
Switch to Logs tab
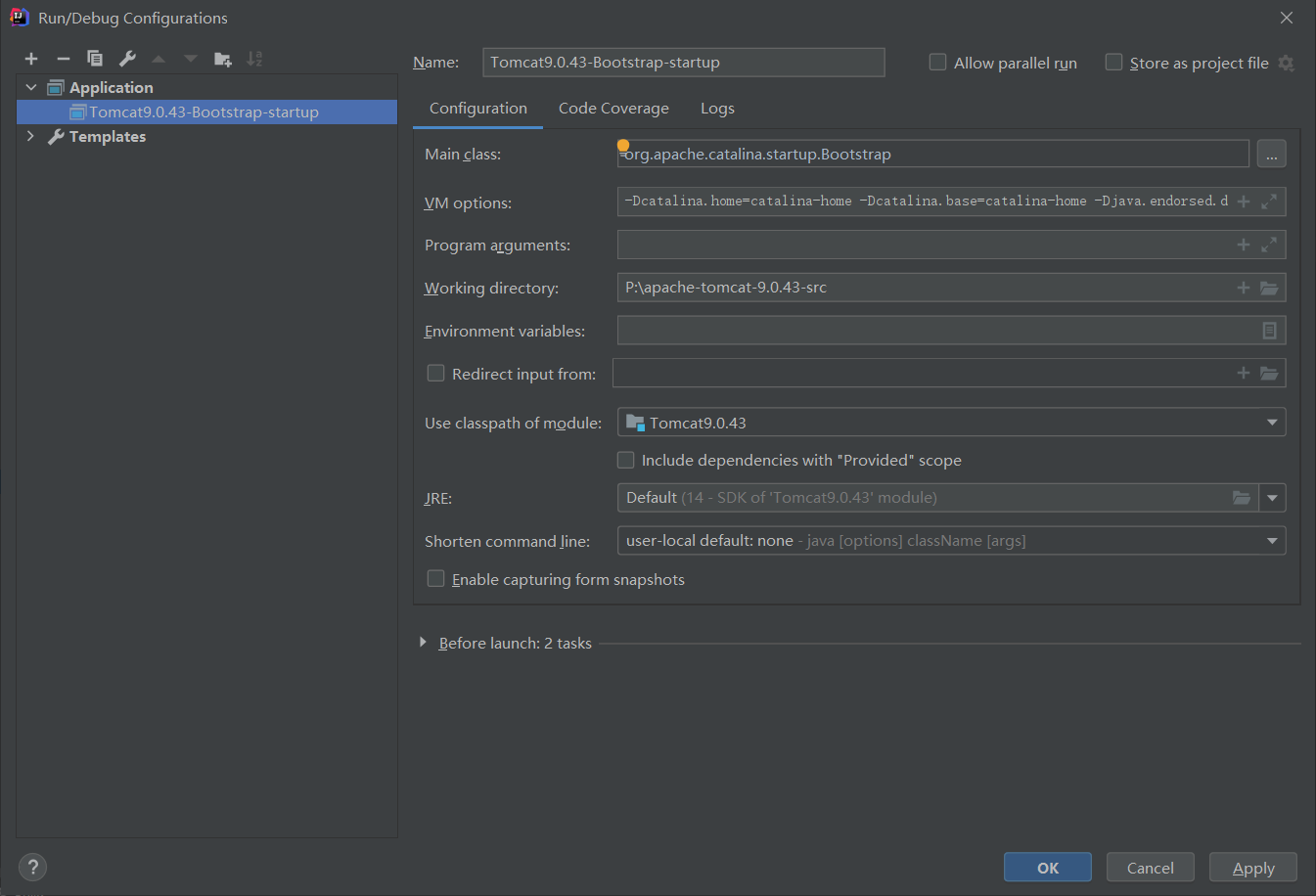[717, 109]
